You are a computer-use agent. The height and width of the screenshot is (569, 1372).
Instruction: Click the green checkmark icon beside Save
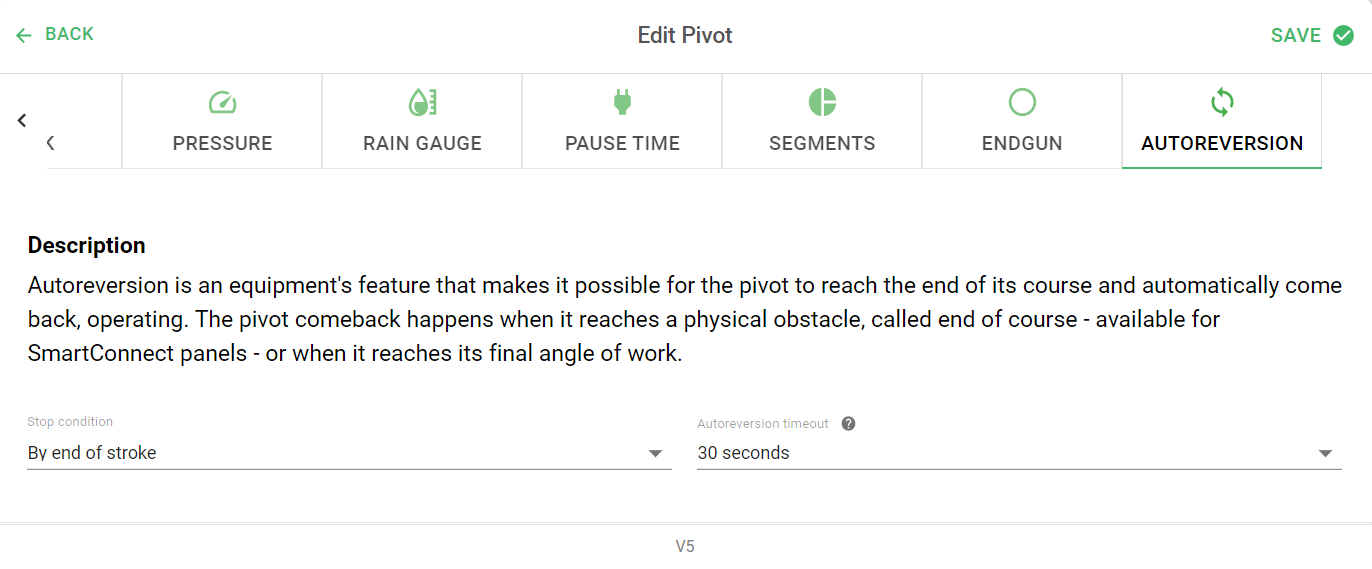click(x=1343, y=35)
